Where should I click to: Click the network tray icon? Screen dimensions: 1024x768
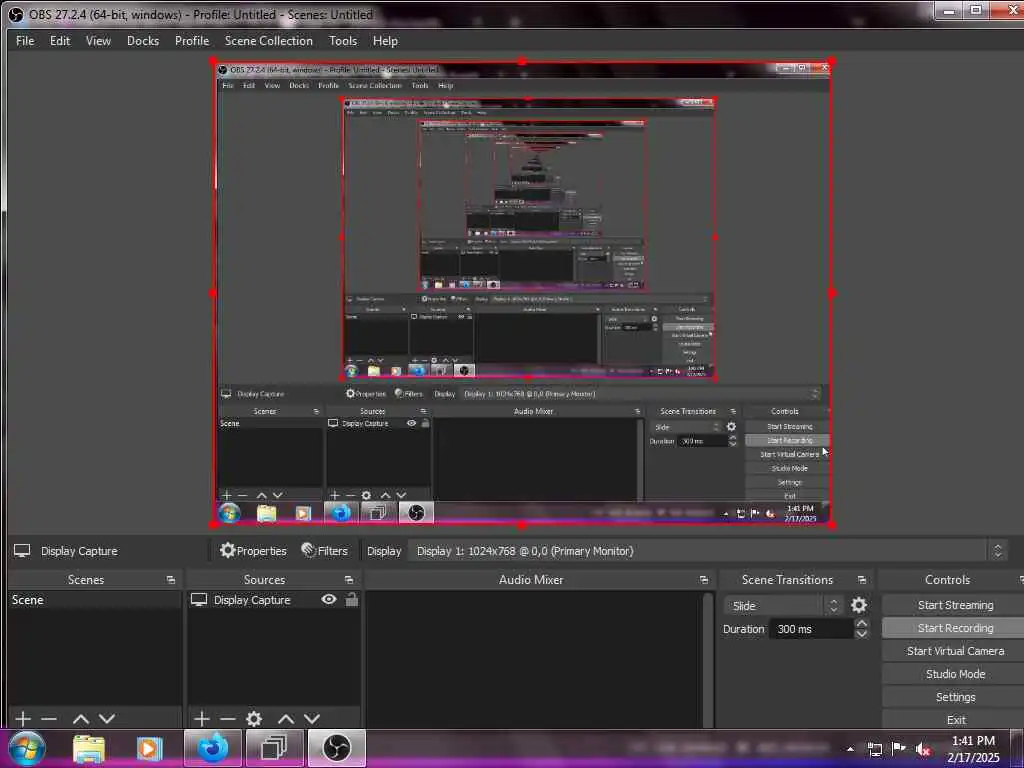tap(874, 749)
